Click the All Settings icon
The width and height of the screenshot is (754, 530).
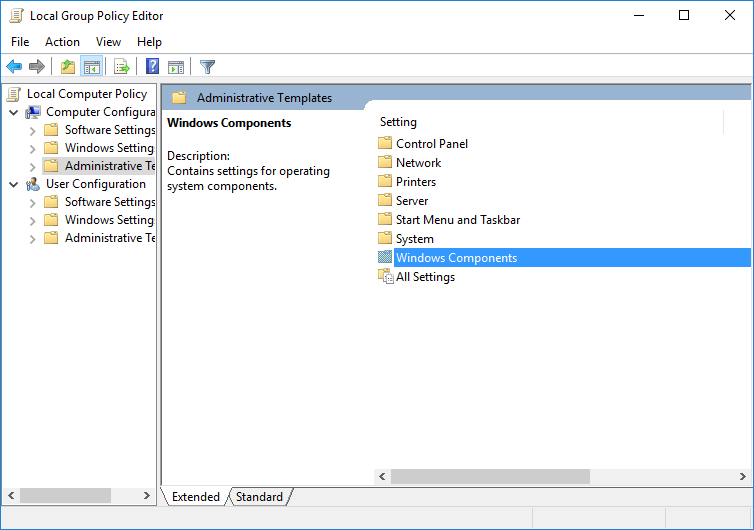tap(386, 277)
